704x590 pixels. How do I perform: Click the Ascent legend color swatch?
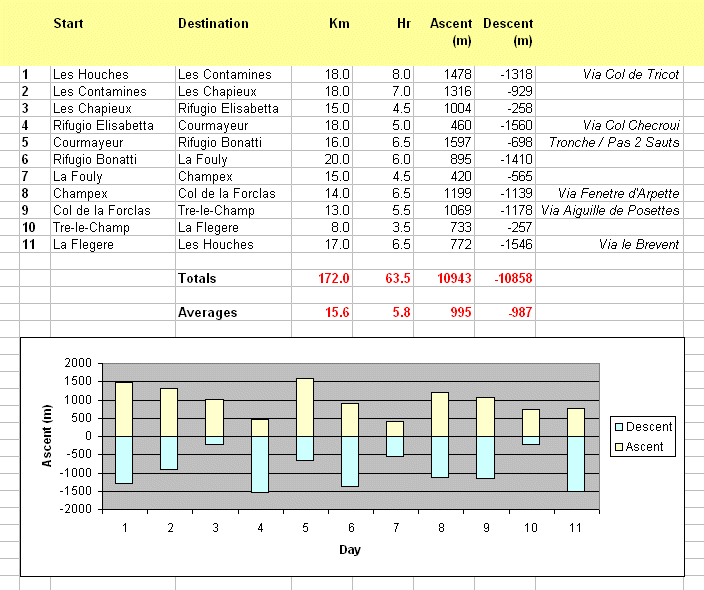coord(618,447)
